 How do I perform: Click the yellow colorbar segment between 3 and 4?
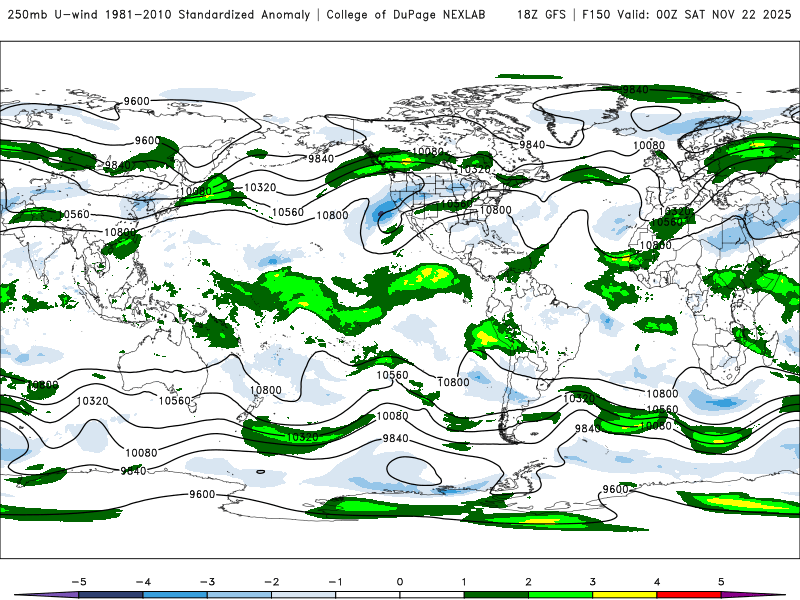pyautogui.click(x=625, y=595)
